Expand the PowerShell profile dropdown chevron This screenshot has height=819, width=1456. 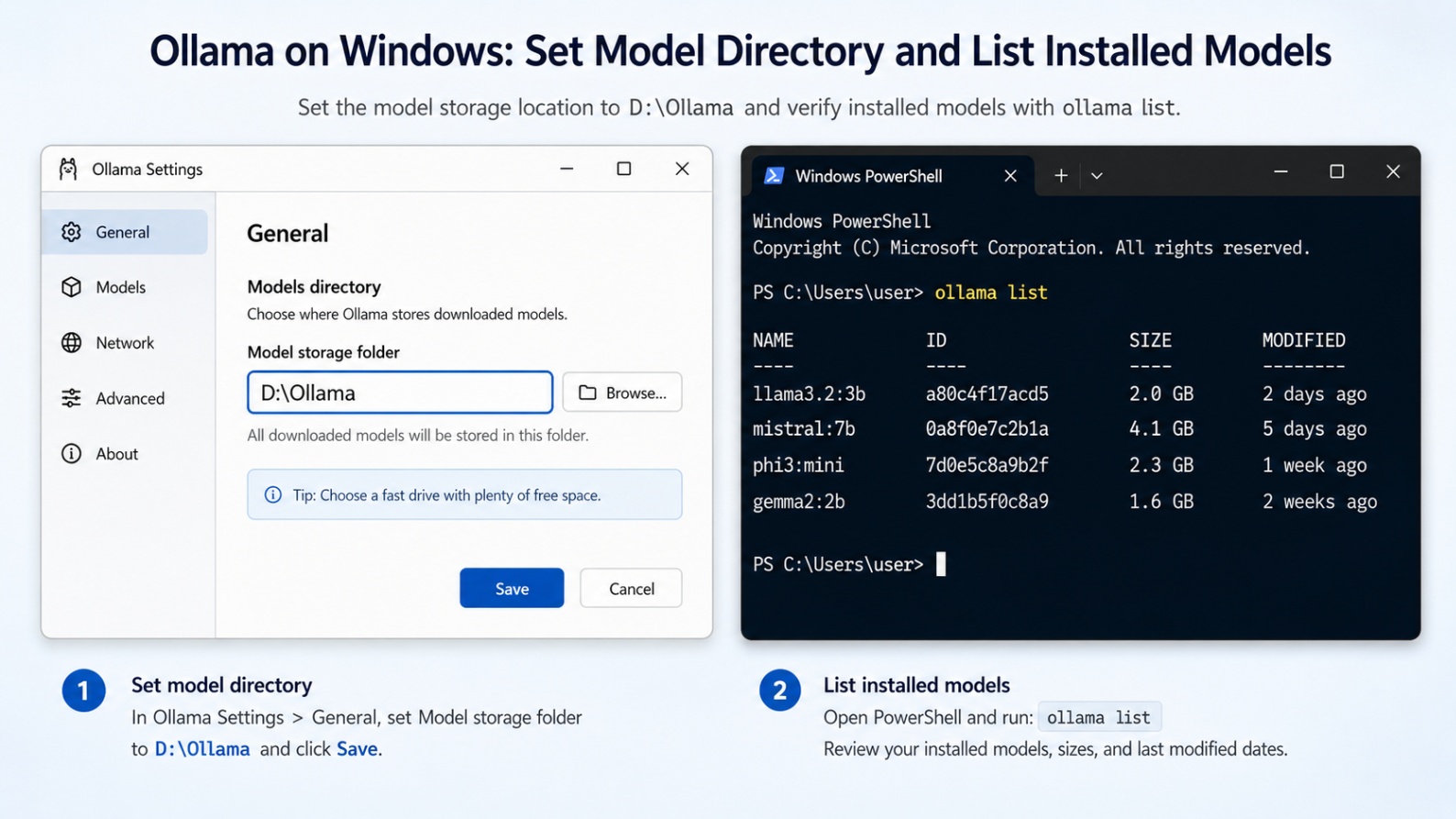(x=1097, y=175)
